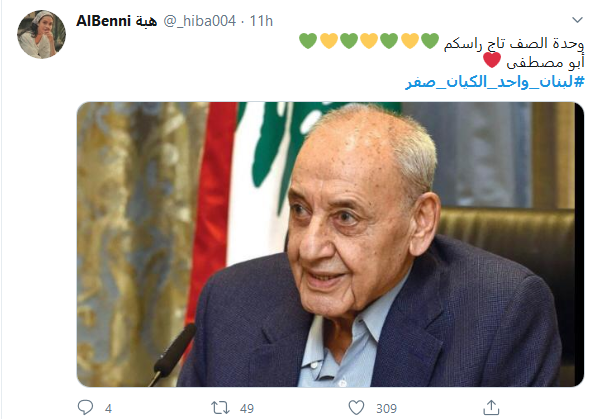Open the user's round profile avatar
Image resolution: width=599 pixels, height=419 pixels.
tap(41, 34)
